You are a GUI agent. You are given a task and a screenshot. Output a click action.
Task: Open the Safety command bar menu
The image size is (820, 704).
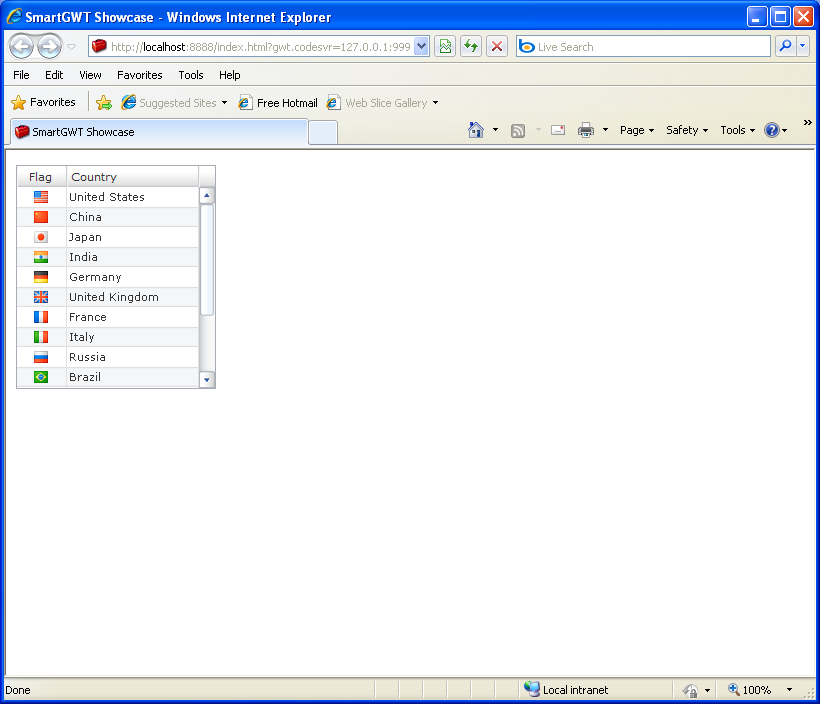pos(687,130)
